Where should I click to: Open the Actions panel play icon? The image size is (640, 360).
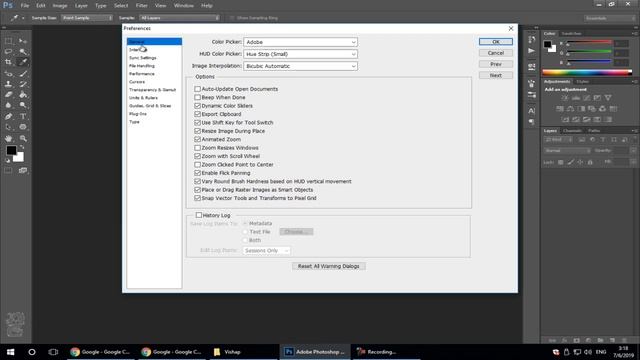tap(531, 51)
